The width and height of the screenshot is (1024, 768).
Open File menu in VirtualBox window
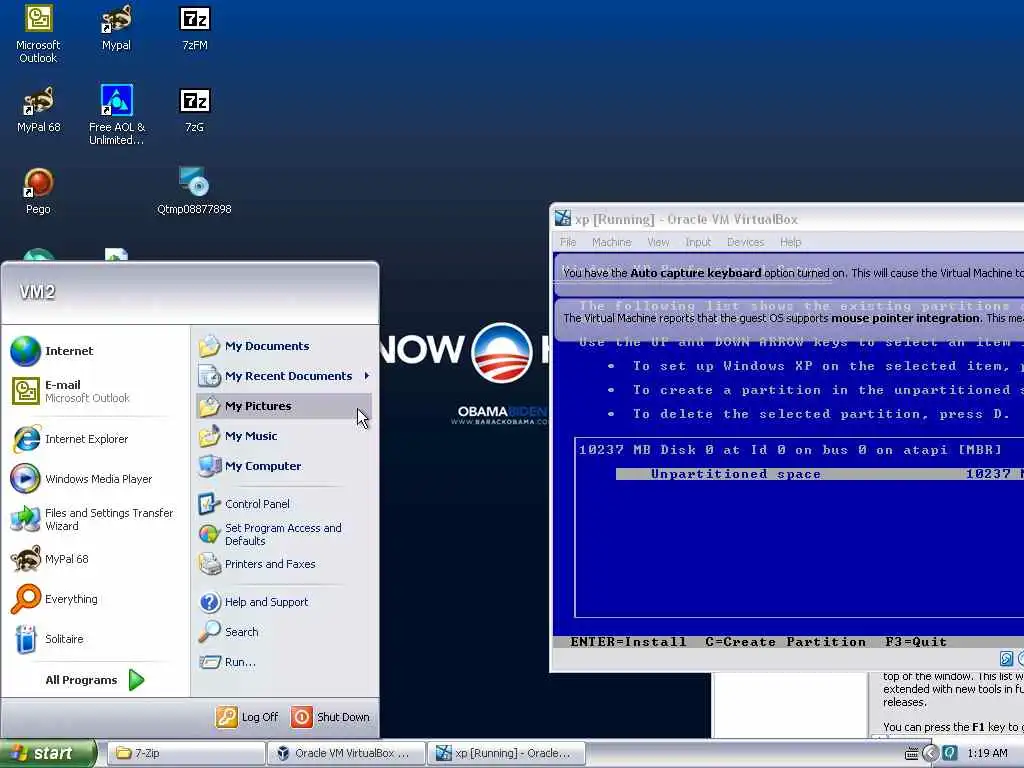(568, 242)
